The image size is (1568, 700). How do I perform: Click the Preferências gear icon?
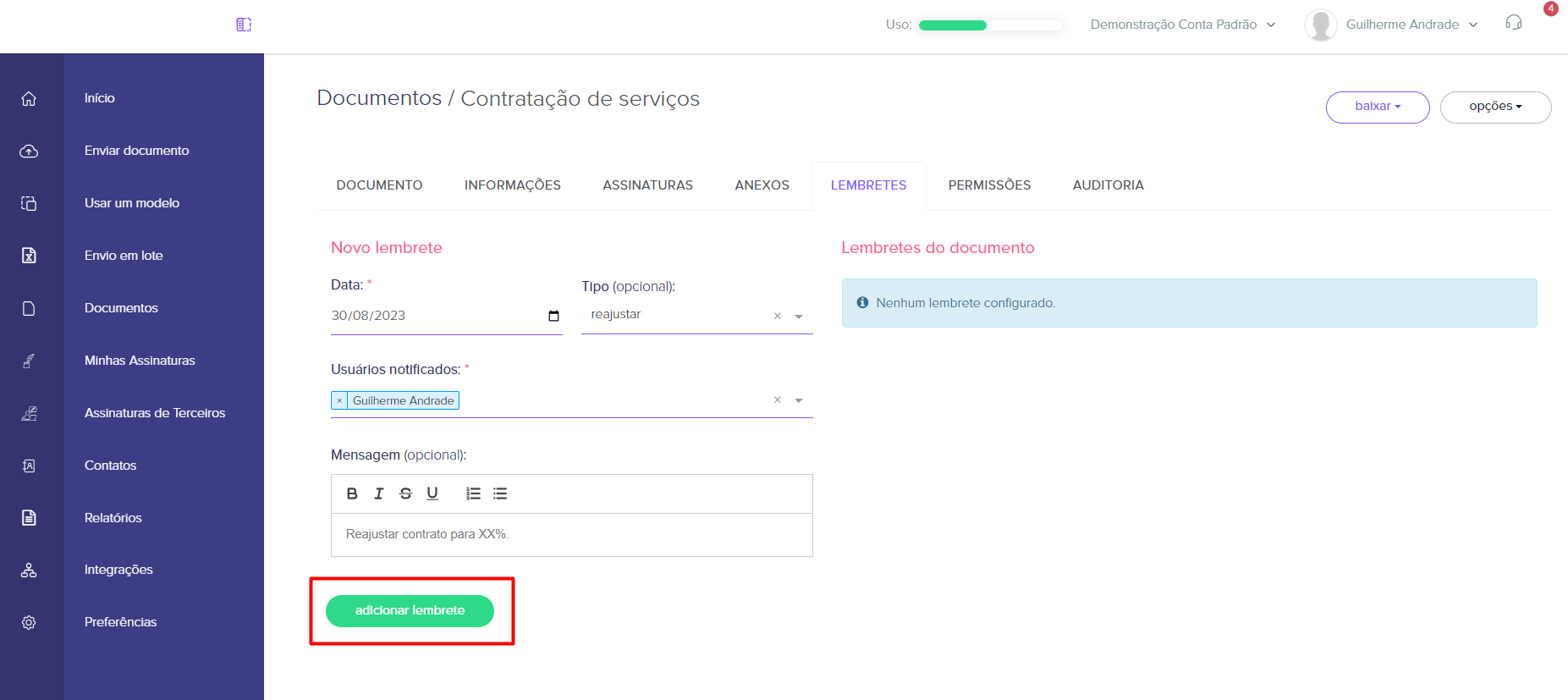[29, 622]
